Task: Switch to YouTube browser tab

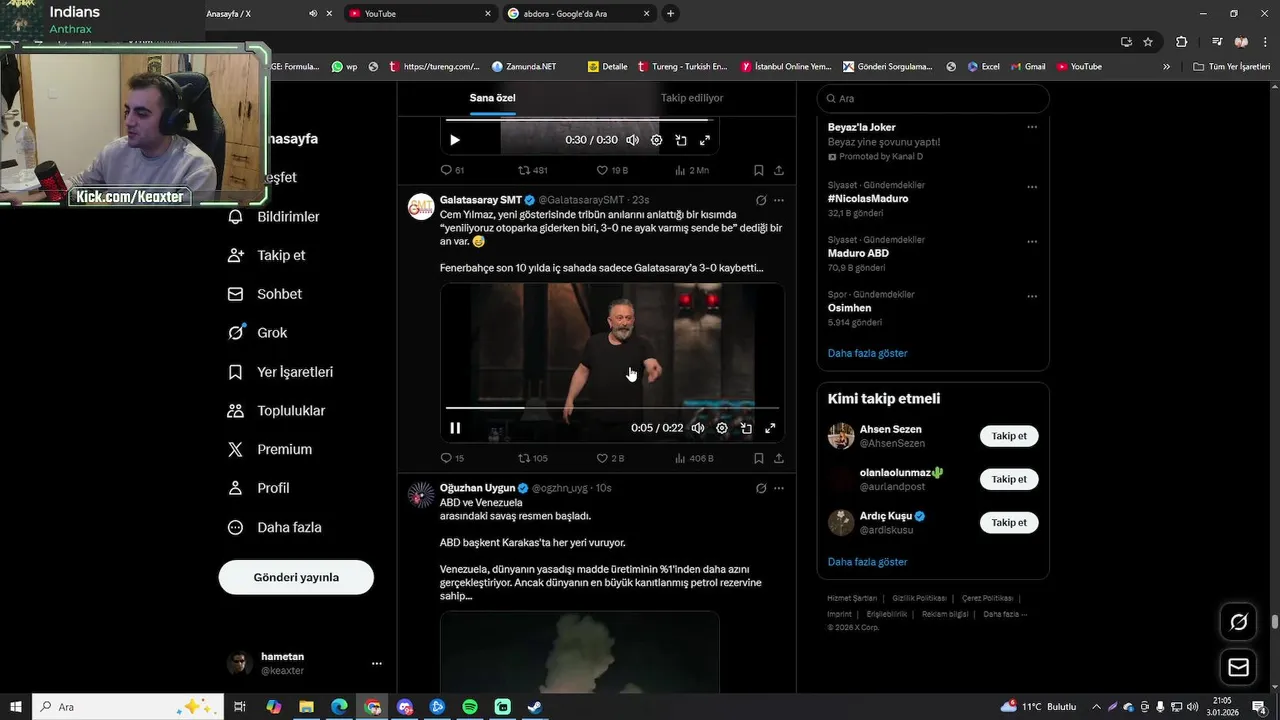Action: 420,13
